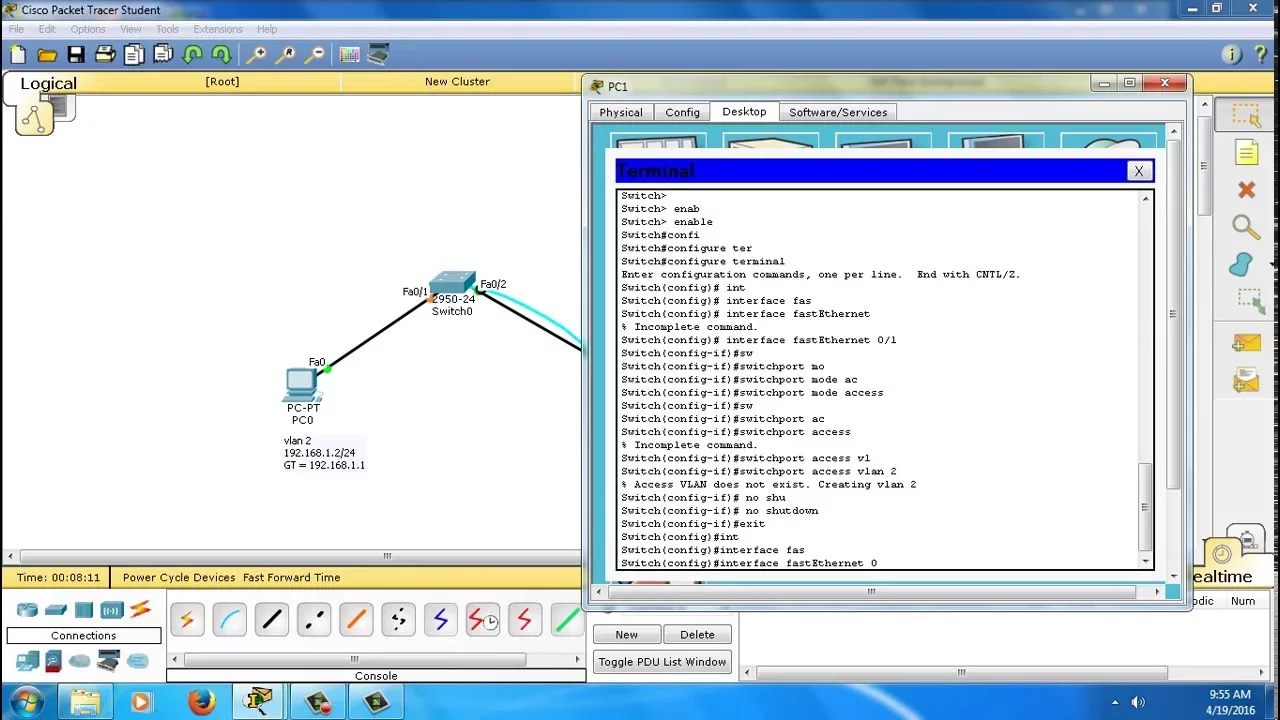Add a simple PDU with the envelope icon
Image resolution: width=1280 pixels, height=720 pixels.
[1246, 344]
